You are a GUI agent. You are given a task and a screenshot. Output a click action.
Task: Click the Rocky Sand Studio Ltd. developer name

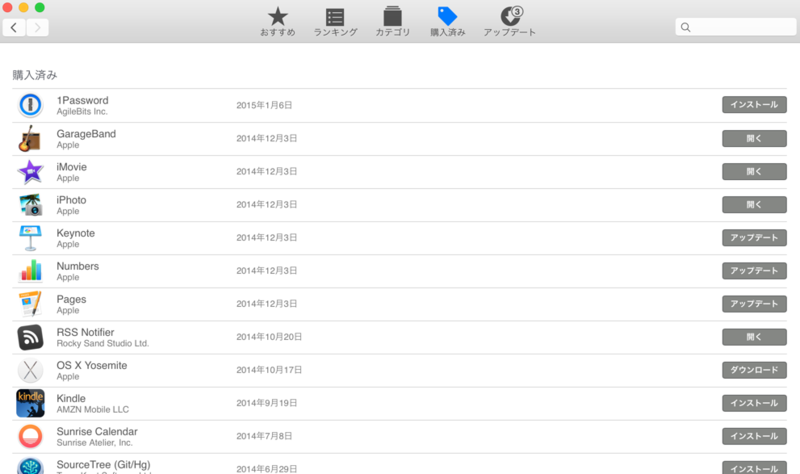(103, 343)
